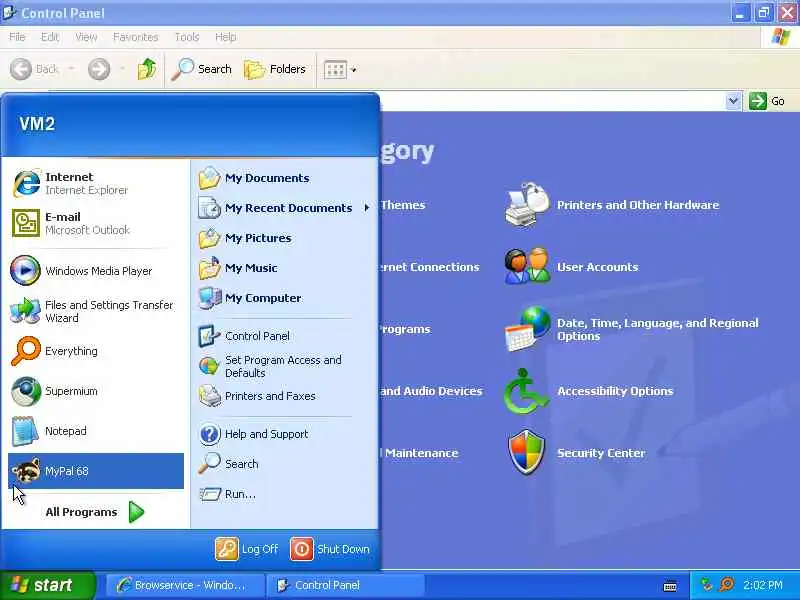Open Back button history dropdown arrow
800x600 pixels.
pyautogui.click(x=71, y=69)
